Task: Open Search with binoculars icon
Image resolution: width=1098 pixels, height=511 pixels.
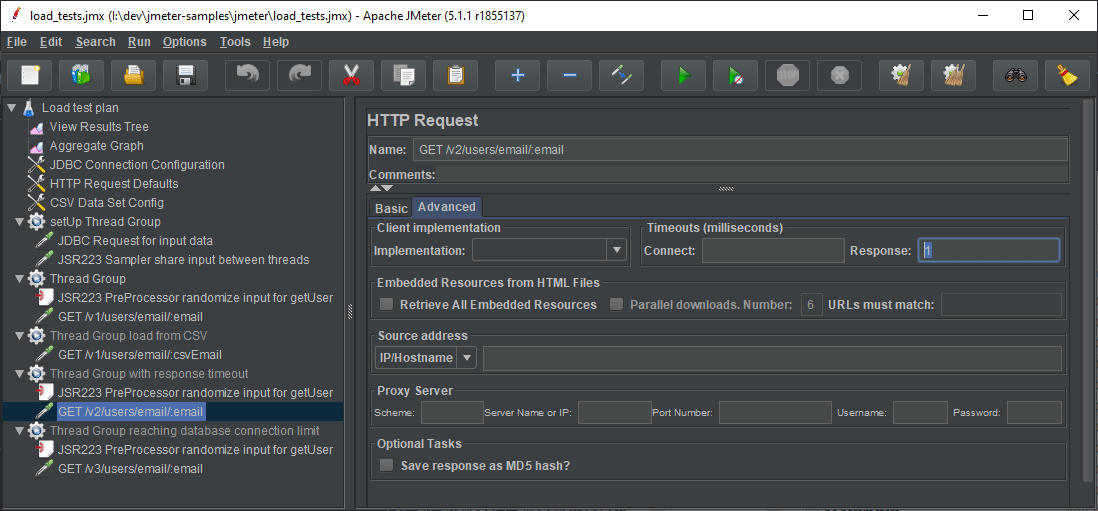Action: (1015, 75)
